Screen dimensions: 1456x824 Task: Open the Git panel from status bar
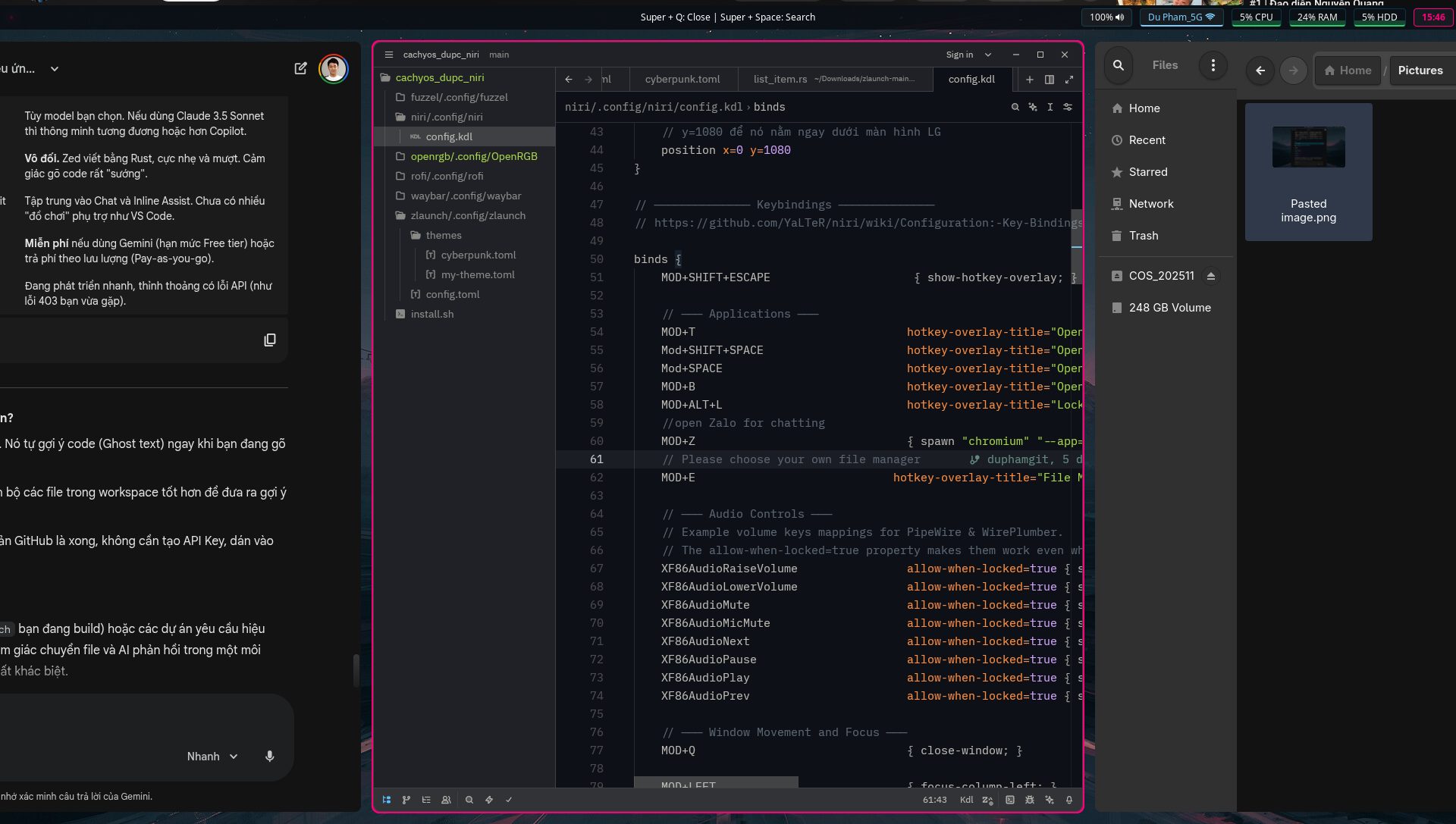(x=406, y=800)
